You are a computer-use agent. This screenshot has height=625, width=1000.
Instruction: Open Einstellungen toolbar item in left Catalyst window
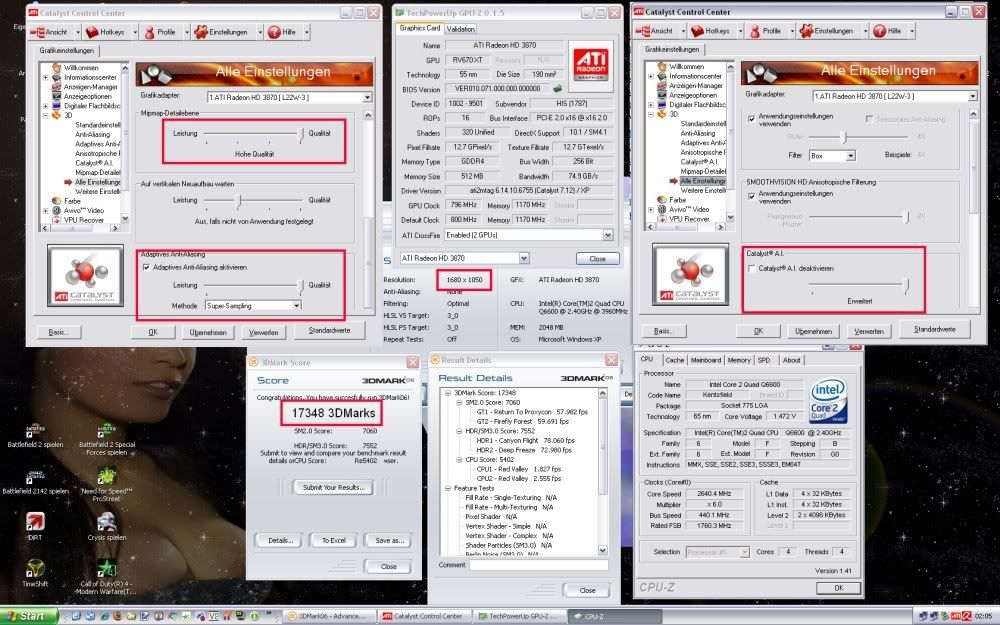223,32
